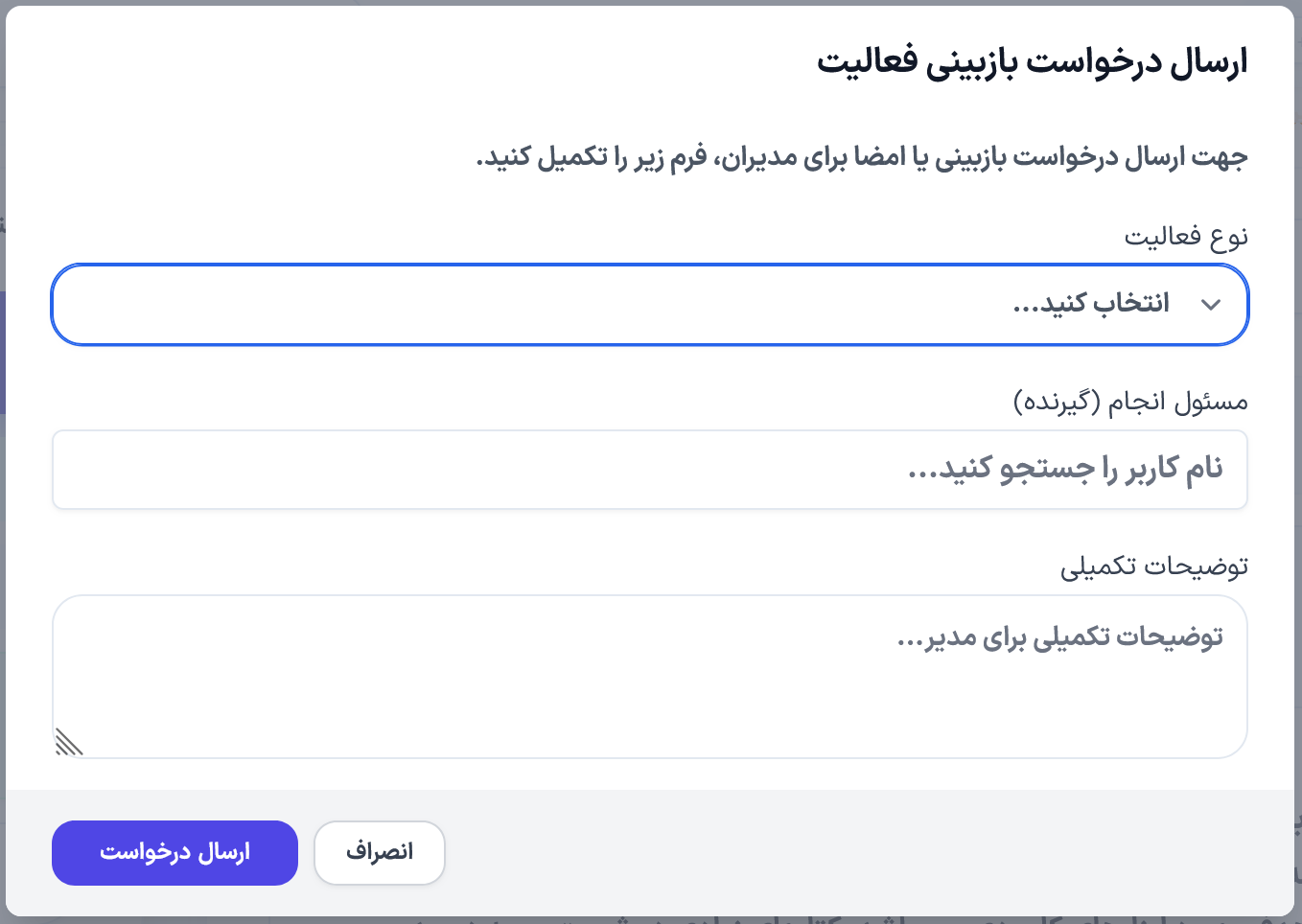The image size is (1302, 924).
Task: Click the 'توضیحات تکمیلی' field label
Action: point(1154,566)
